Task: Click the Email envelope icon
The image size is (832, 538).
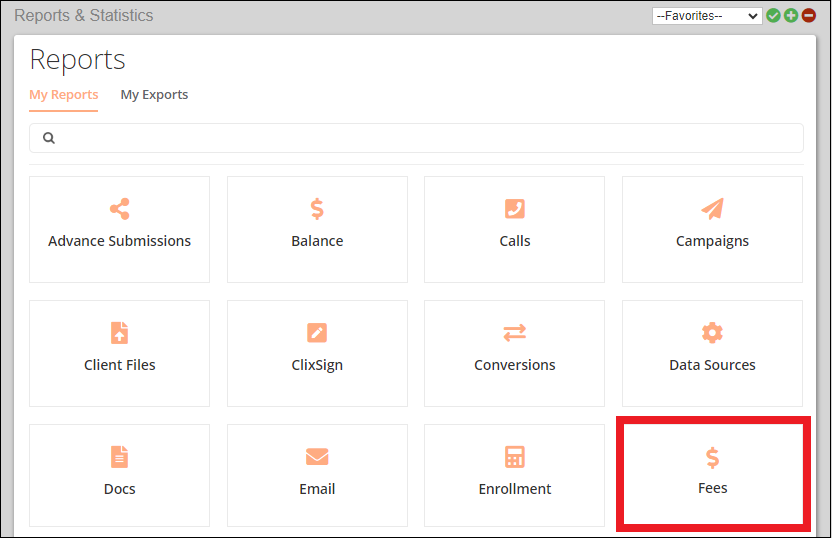Action: point(317,457)
